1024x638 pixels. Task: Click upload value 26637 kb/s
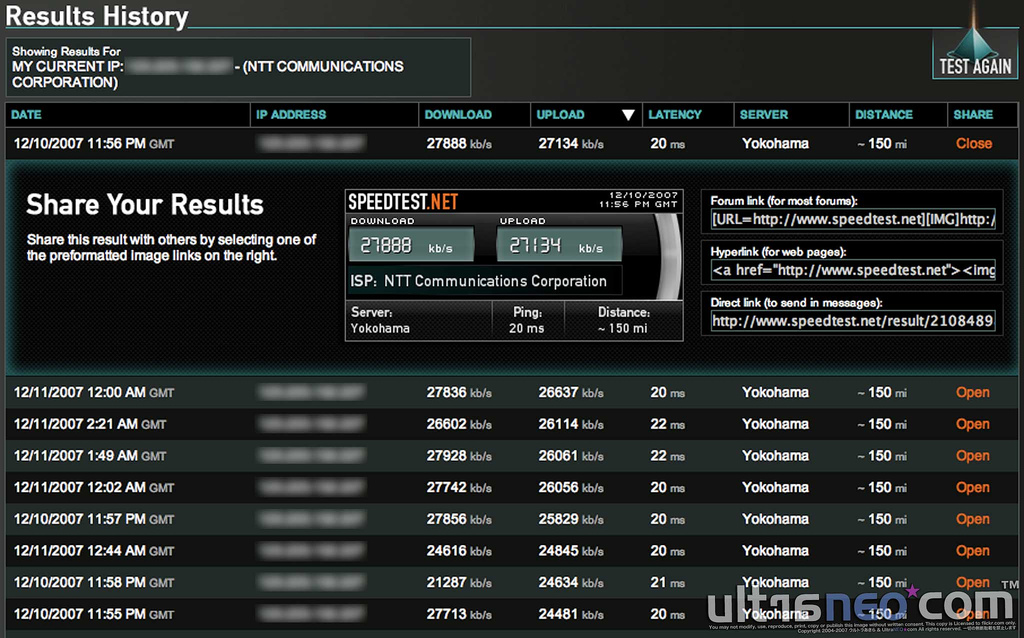(x=571, y=392)
